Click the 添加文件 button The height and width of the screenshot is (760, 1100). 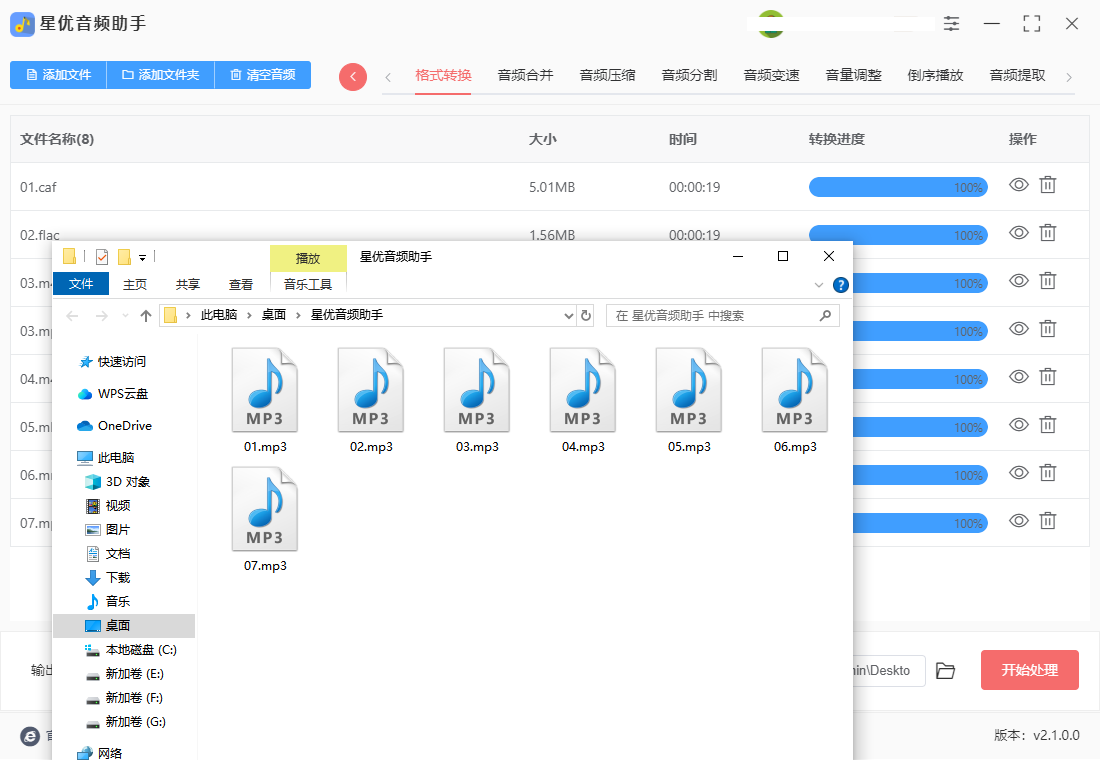click(x=58, y=75)
